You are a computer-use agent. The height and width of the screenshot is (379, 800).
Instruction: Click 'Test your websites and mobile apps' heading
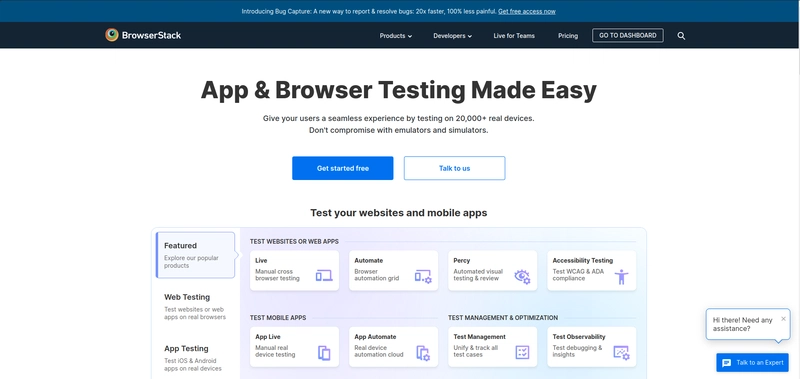click(398, 213)
